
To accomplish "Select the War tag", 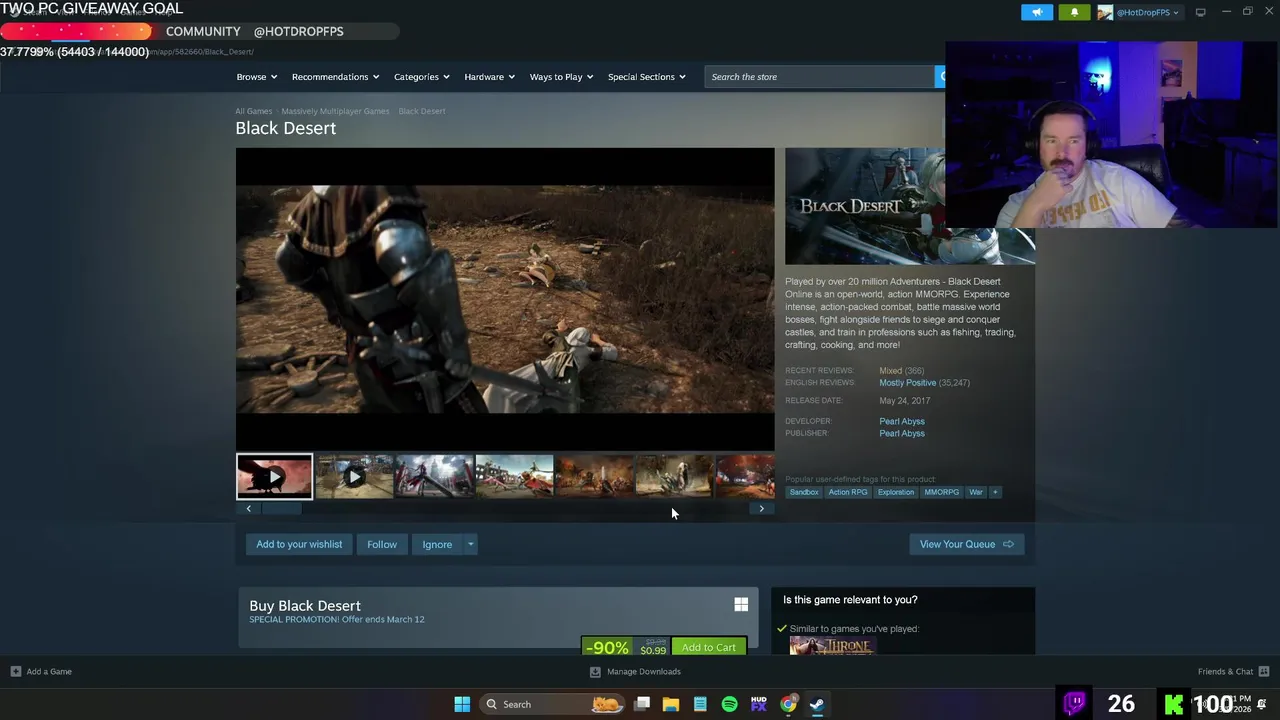I will point(976,492).
